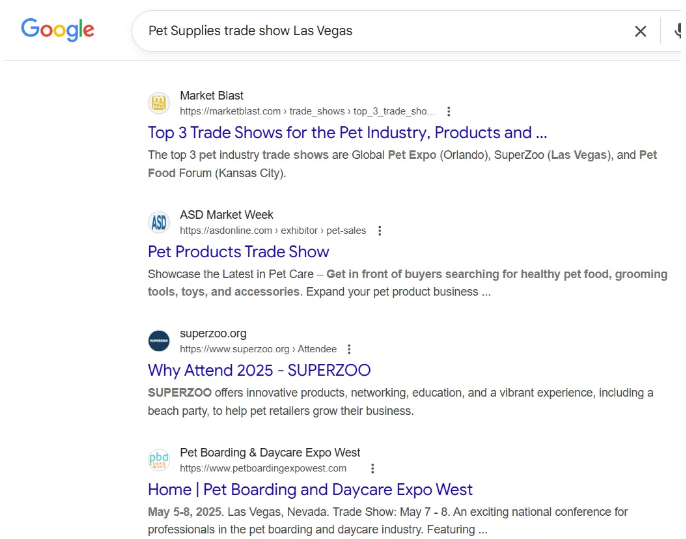Start voice search with microphone icon
The image size is (686, 539).
tap(678, 31)
